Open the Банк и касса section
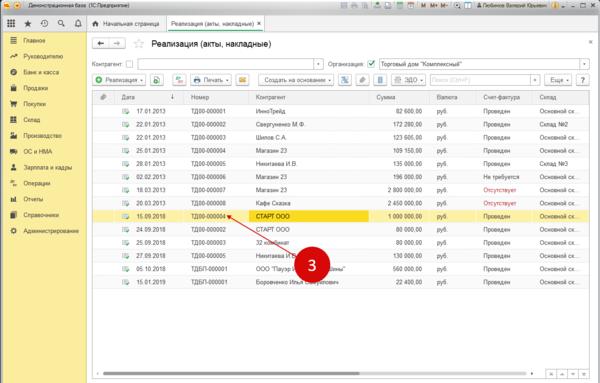This screenshot has height=383, width=600. tap(41, 72)
